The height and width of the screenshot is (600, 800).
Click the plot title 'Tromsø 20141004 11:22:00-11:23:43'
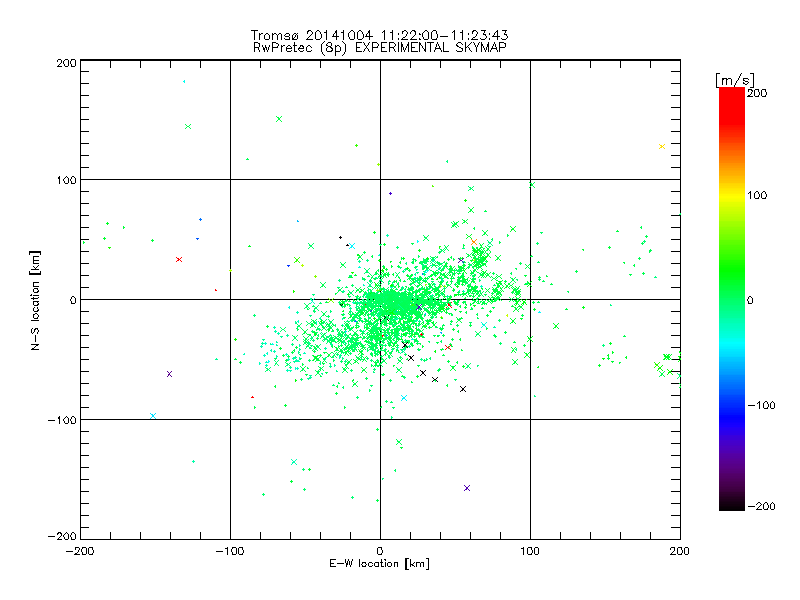coord(379,35)
